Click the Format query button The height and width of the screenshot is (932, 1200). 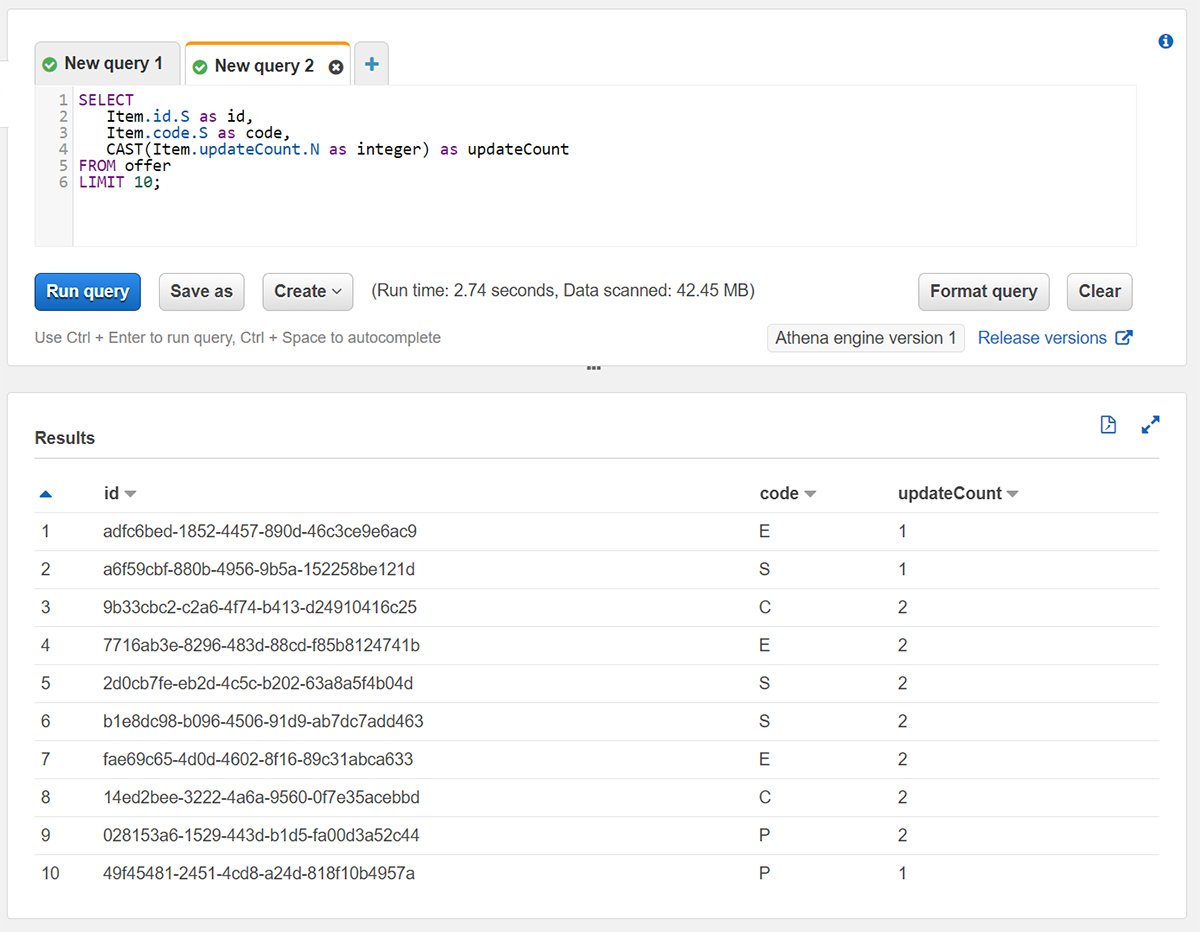983,291
